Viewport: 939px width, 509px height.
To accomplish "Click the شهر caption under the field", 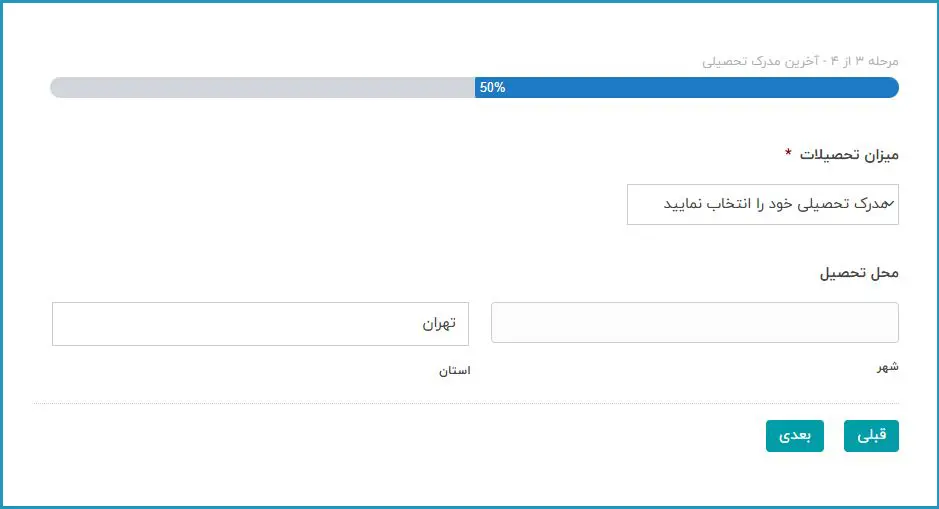I will 888,367.
